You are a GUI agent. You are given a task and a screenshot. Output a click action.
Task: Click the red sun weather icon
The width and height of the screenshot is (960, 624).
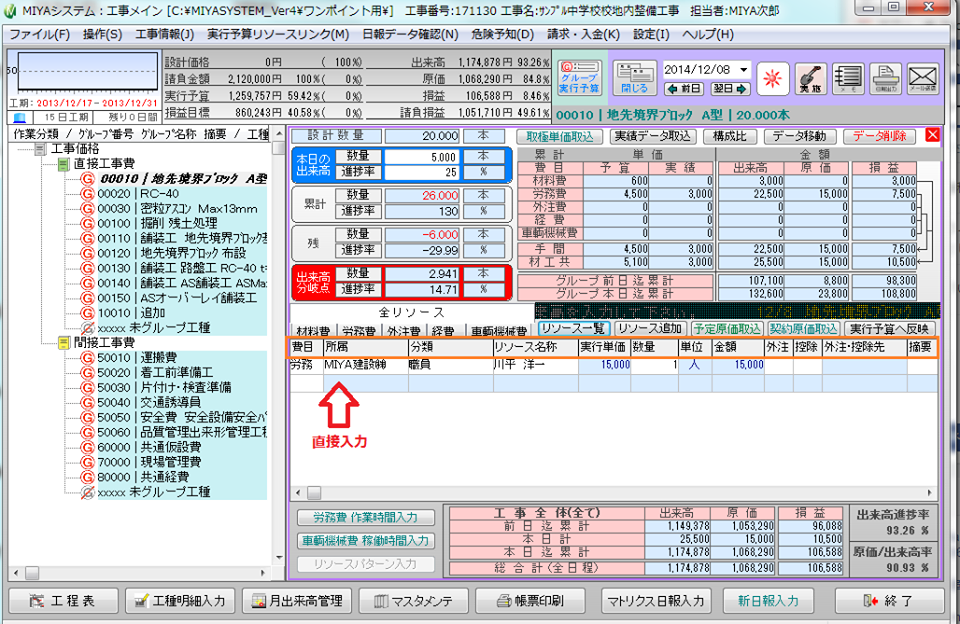point(772,79)
